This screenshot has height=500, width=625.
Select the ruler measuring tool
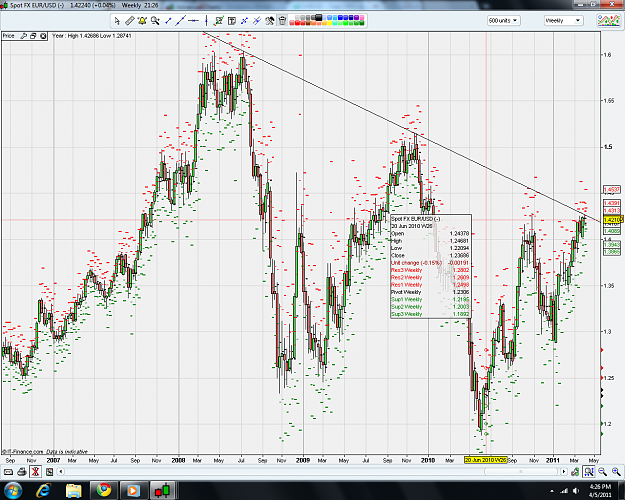click(x=130, y=21)
